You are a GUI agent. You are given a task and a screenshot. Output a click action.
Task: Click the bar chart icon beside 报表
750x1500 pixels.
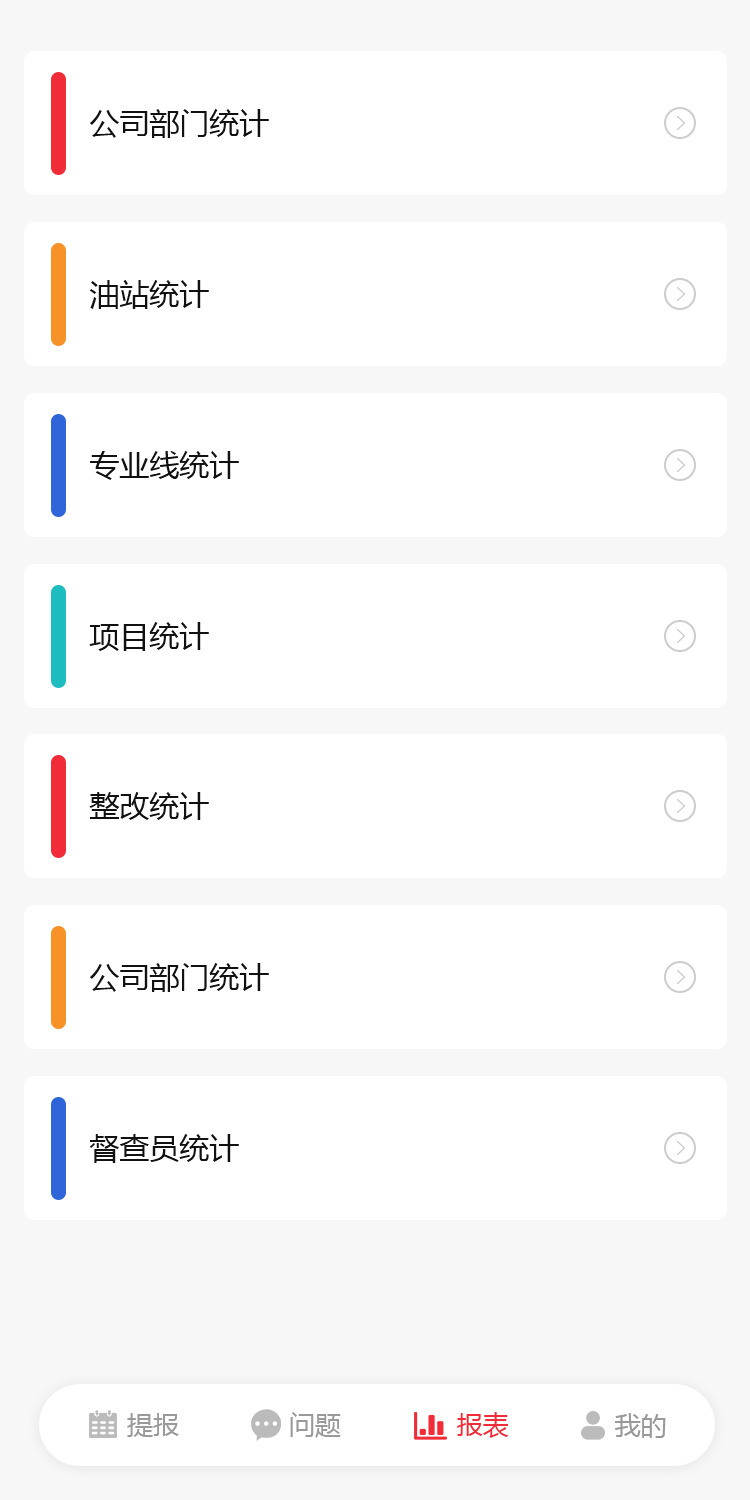(430, 1425)
